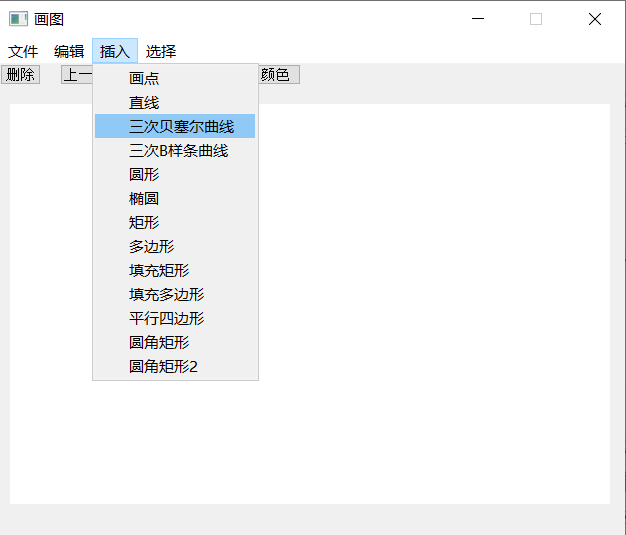626x535 pixels.
Task: Select the 圆角矩形2 menu entry
Action: coord(175,366)
